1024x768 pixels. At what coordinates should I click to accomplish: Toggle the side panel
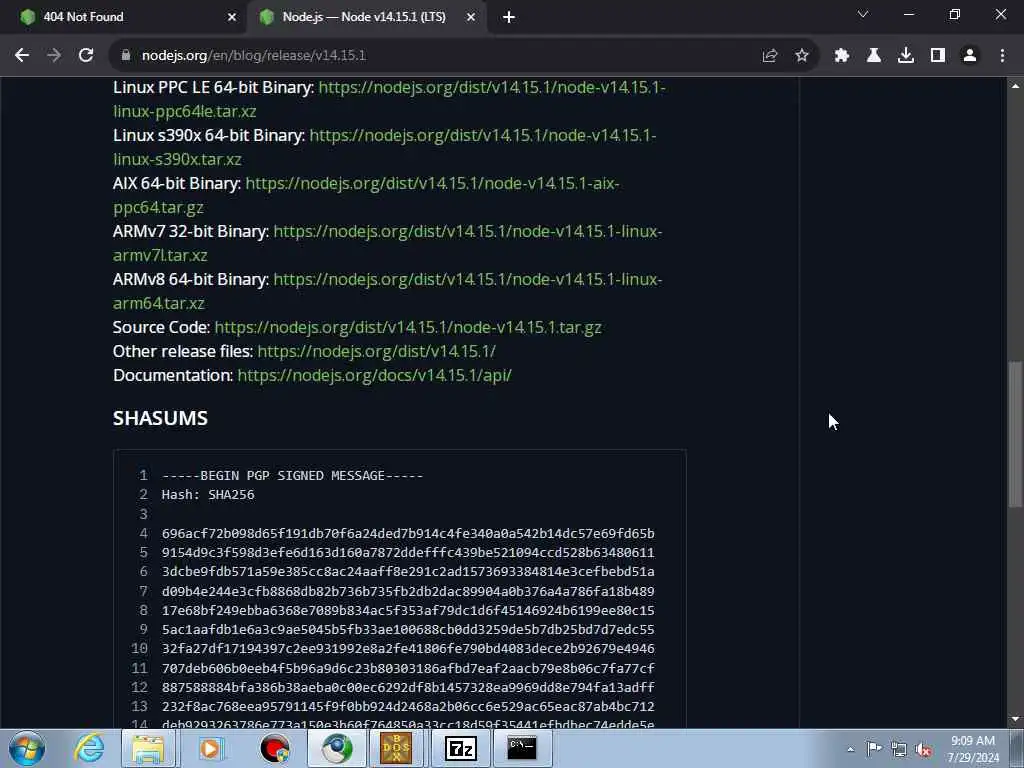coord(938,56)
